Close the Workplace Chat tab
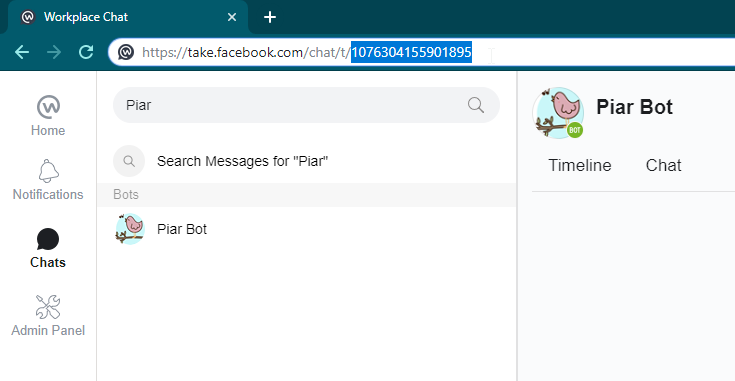Image resolution: width=735 pixels, height=381 pixels. point(232,17)
